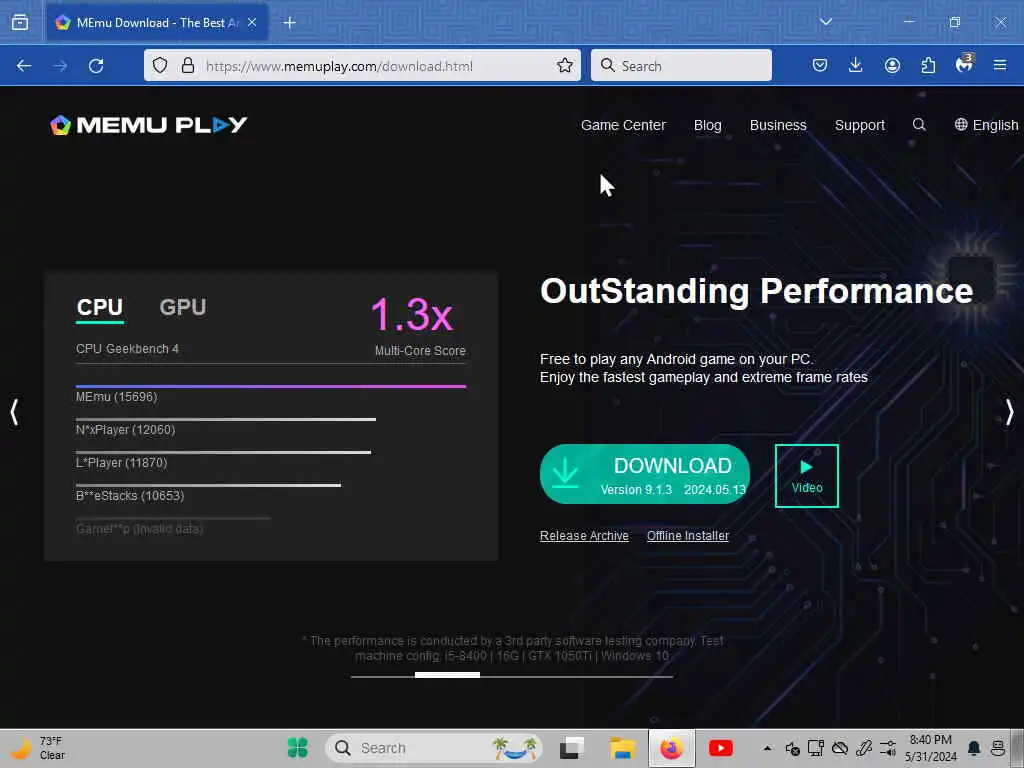Open the Task View taskbar icon
Viewport: 1024px width, 768px height.
coord(571,748)
